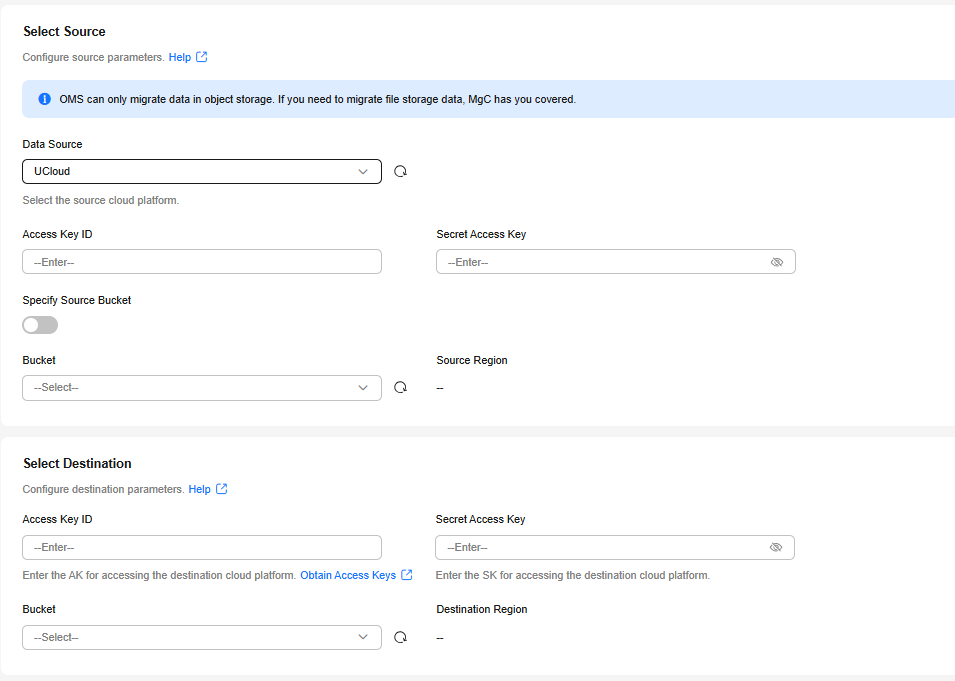Refresh the source Bucket list
Image resolution: width=955 pixels, height=681 pixels.
tap(400, 387)
